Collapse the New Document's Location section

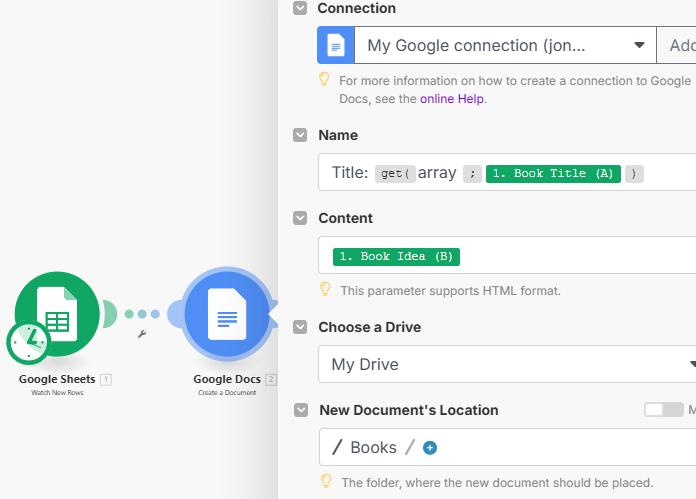click(300, 410)
